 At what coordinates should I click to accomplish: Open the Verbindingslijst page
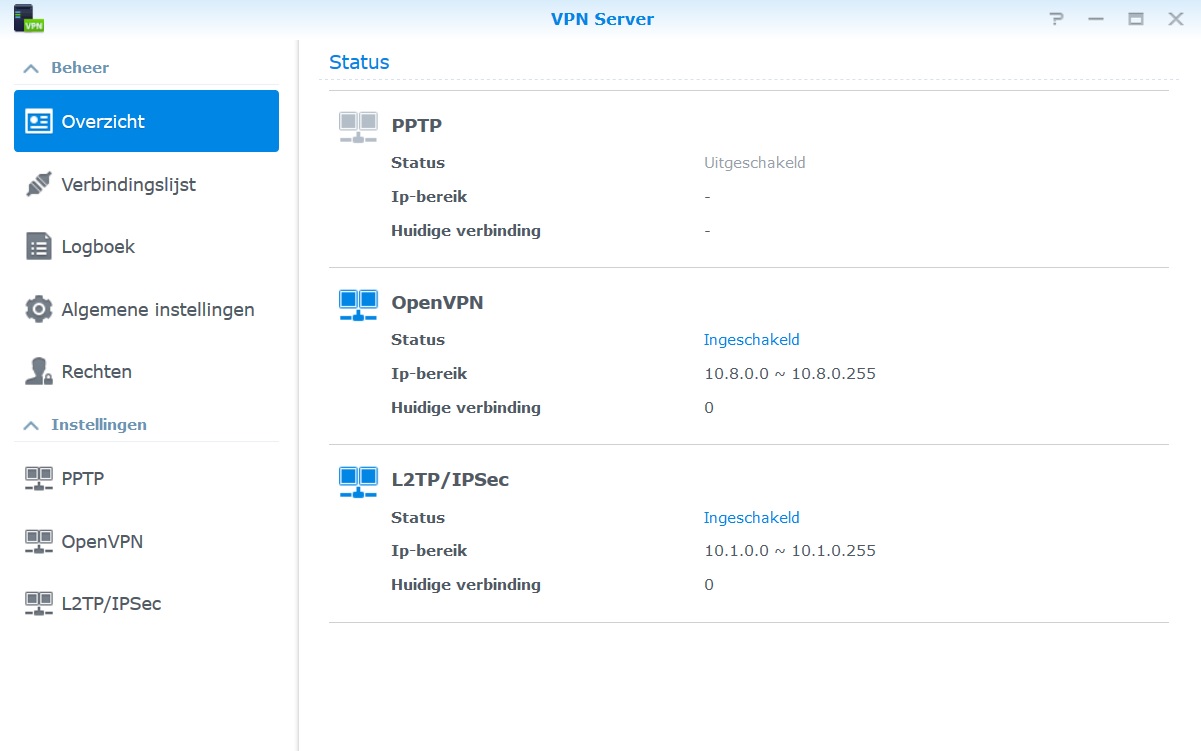pyautogui.click(x=128, y=185)
